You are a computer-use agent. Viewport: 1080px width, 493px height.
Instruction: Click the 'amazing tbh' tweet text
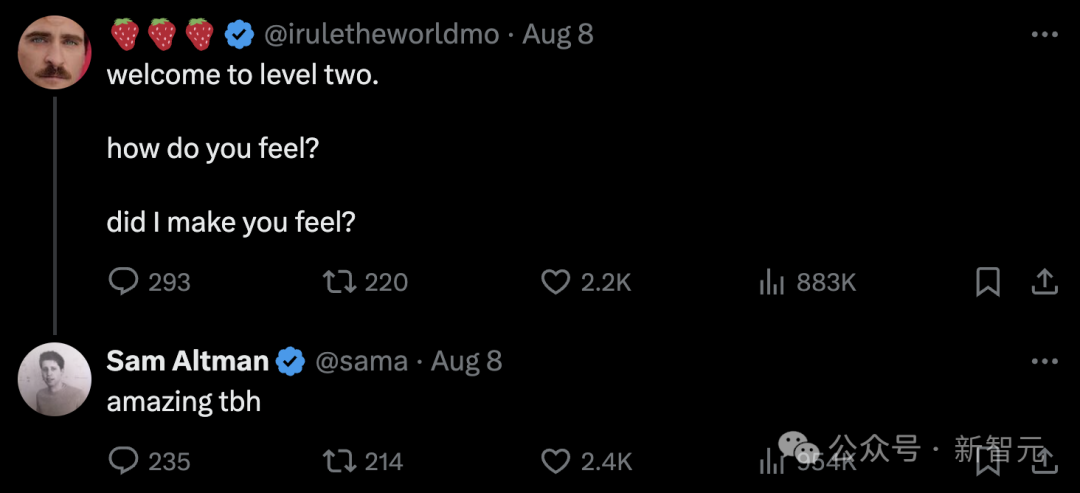(x=184, y=402)
